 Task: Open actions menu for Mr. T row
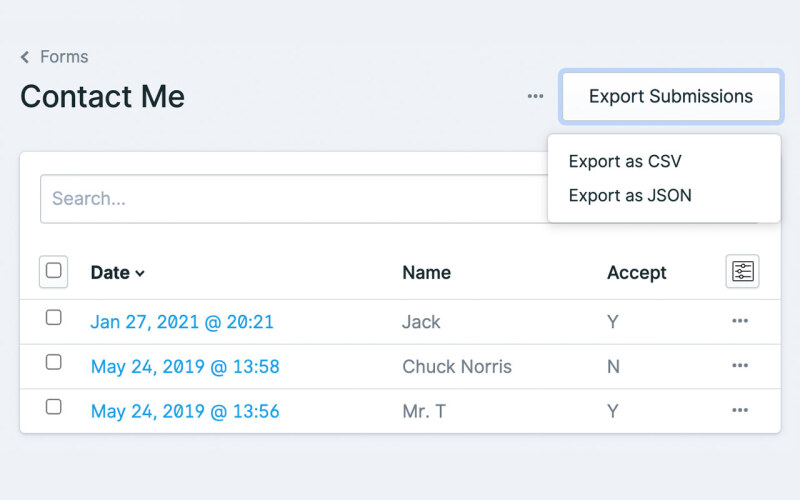click(740, 410)
